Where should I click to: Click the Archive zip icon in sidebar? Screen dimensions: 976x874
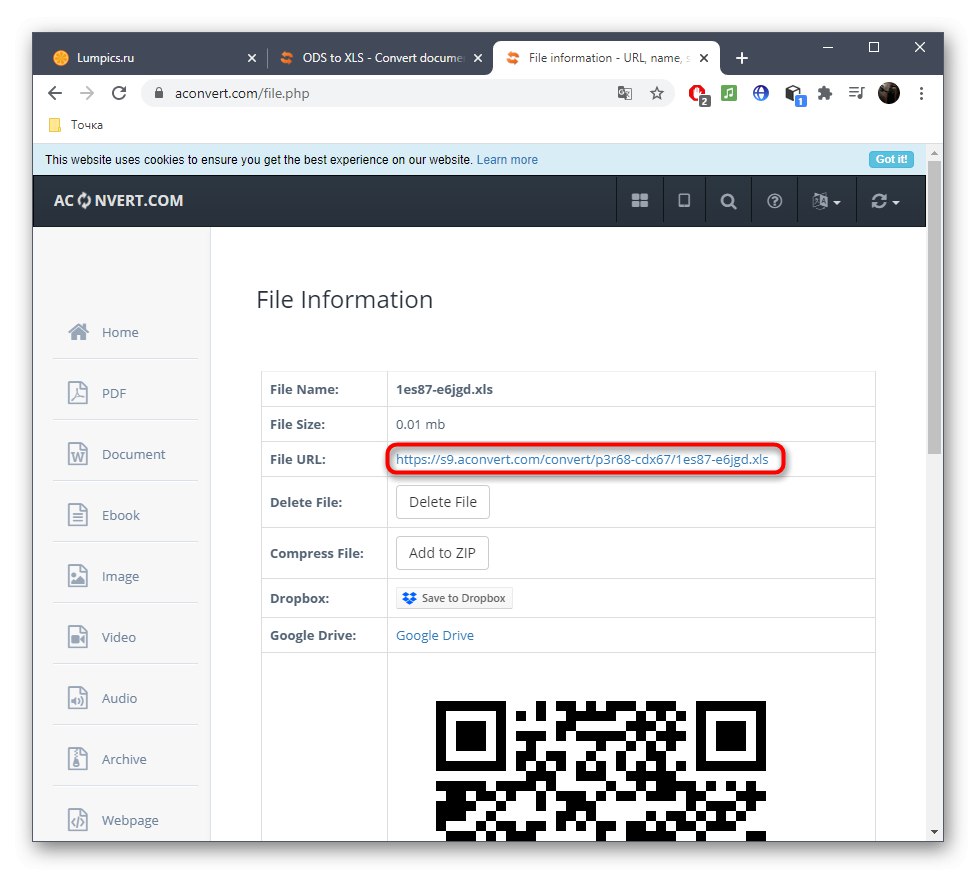(78, 759)
